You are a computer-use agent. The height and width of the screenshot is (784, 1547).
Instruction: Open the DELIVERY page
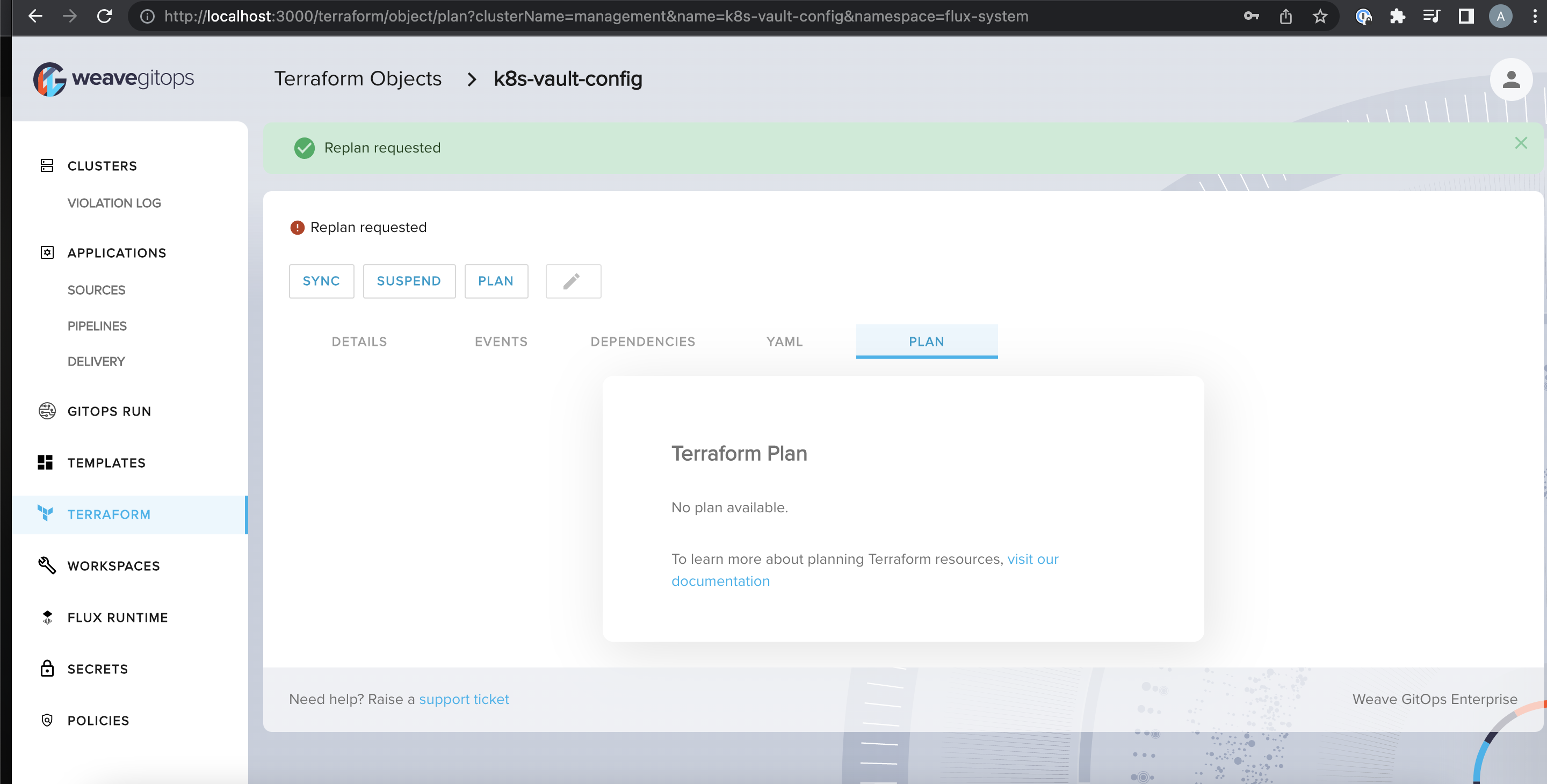(96, 361)
